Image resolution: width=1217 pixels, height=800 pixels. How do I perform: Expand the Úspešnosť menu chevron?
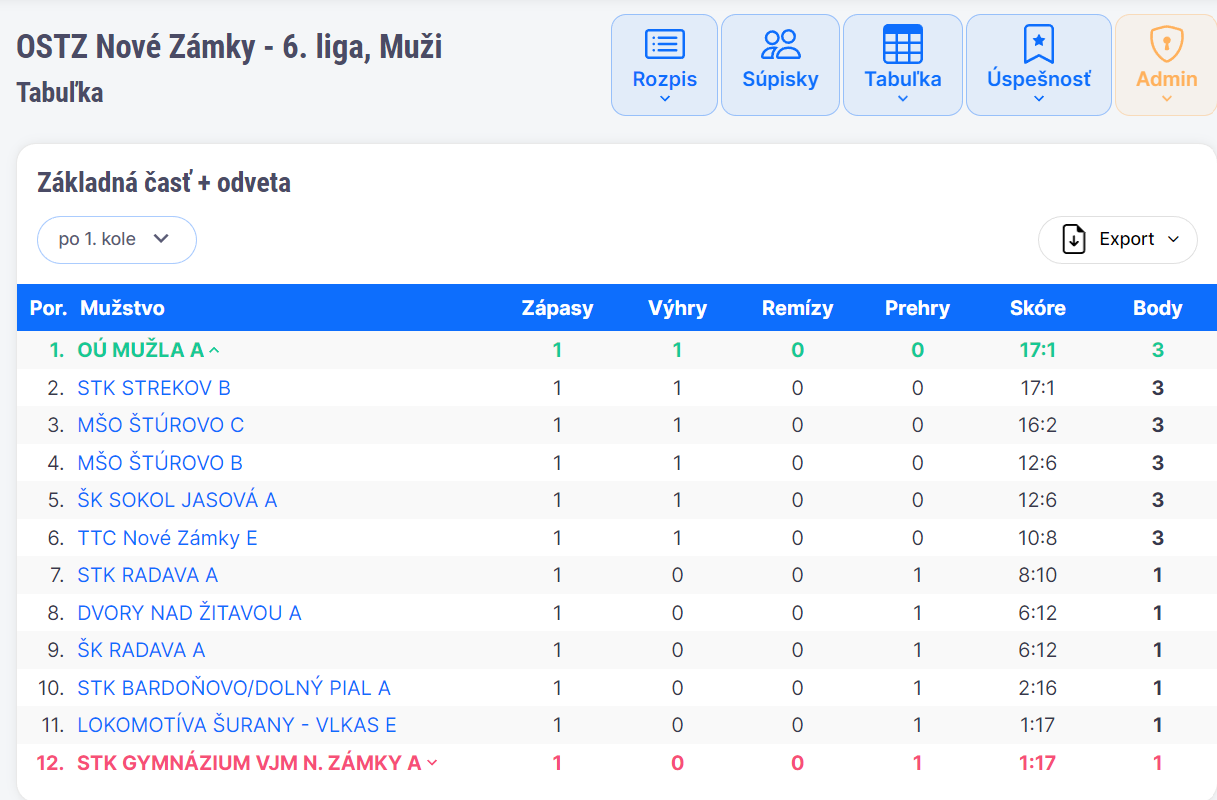pos(1039,99)
